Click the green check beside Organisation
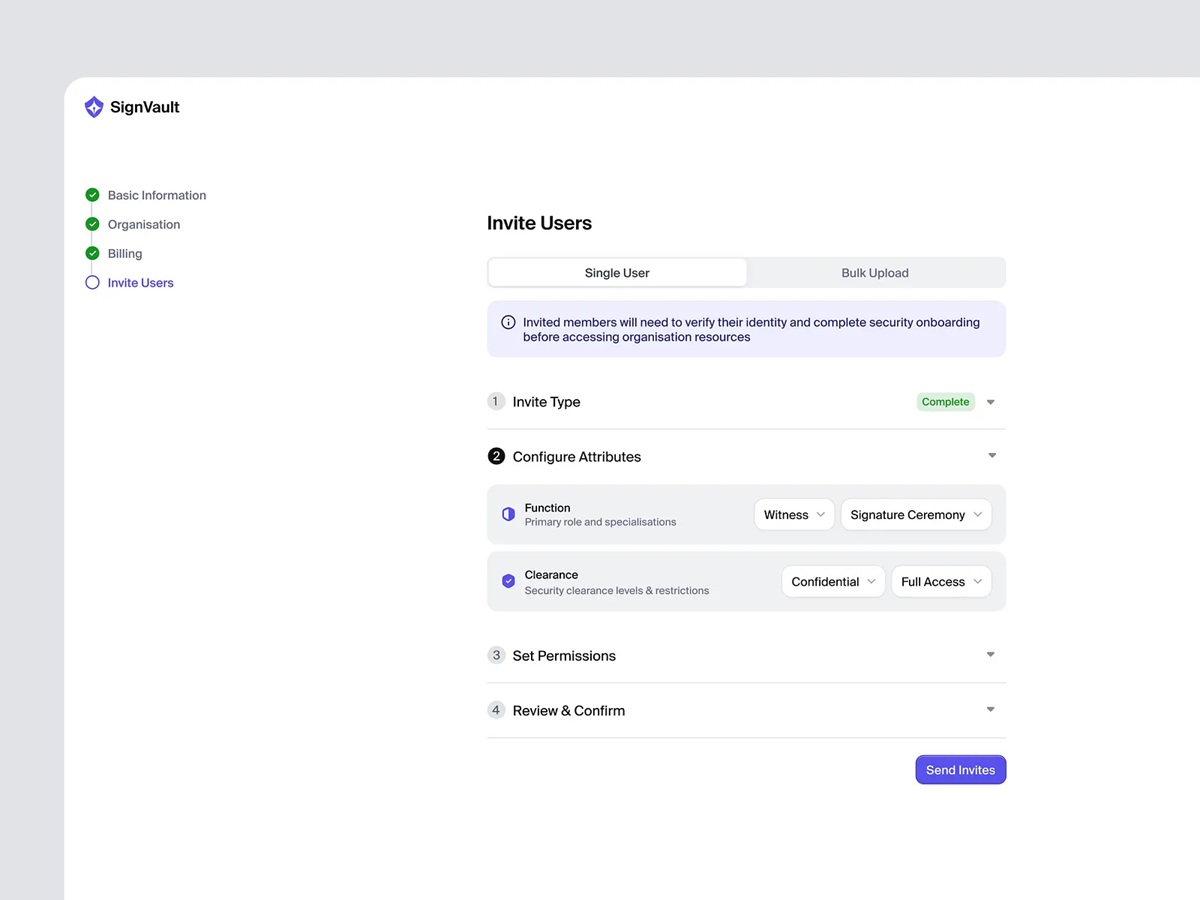The image size is (1200, 900). [x=92, y=224]
